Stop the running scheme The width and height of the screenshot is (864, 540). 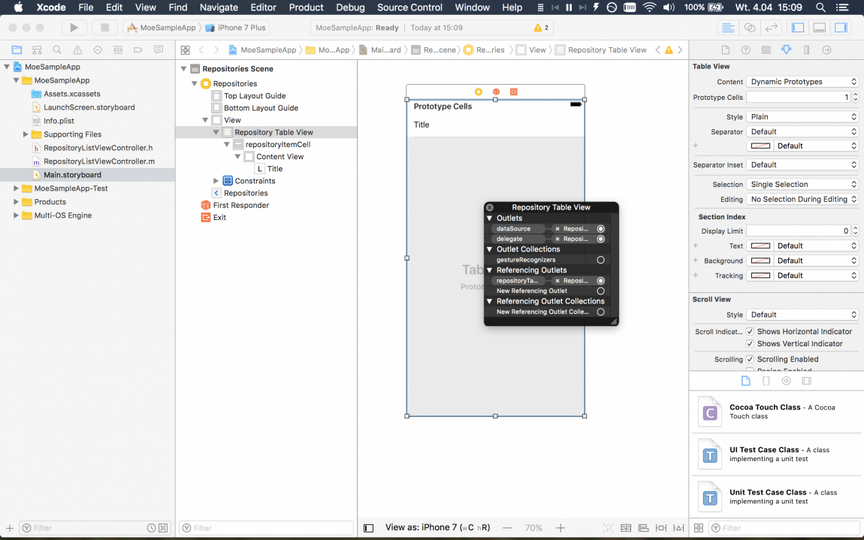point(104,28)
